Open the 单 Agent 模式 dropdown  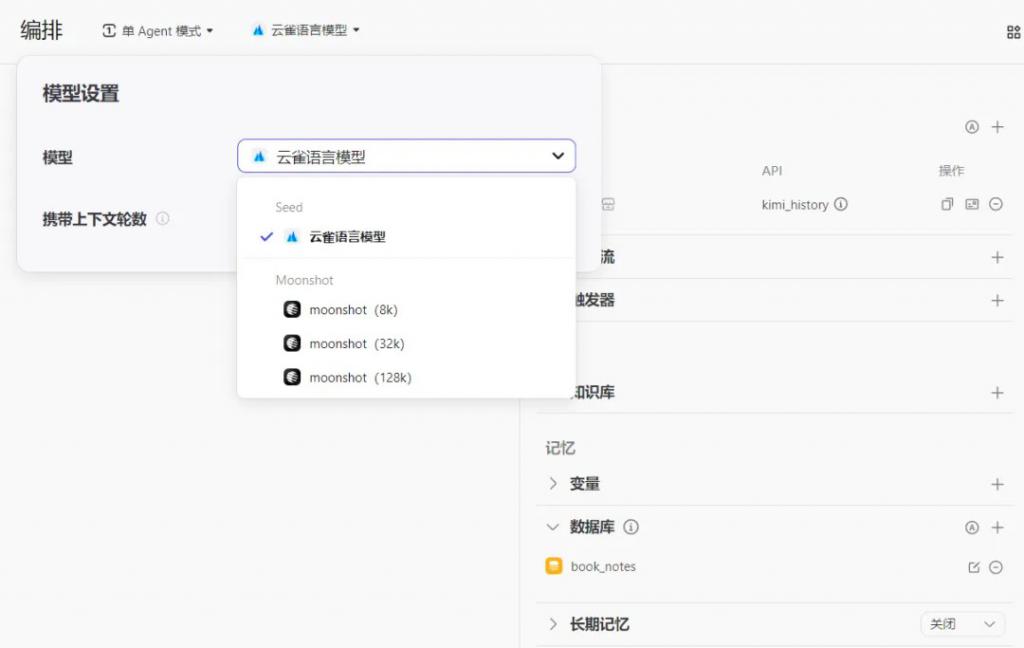[x=158, y=31]
